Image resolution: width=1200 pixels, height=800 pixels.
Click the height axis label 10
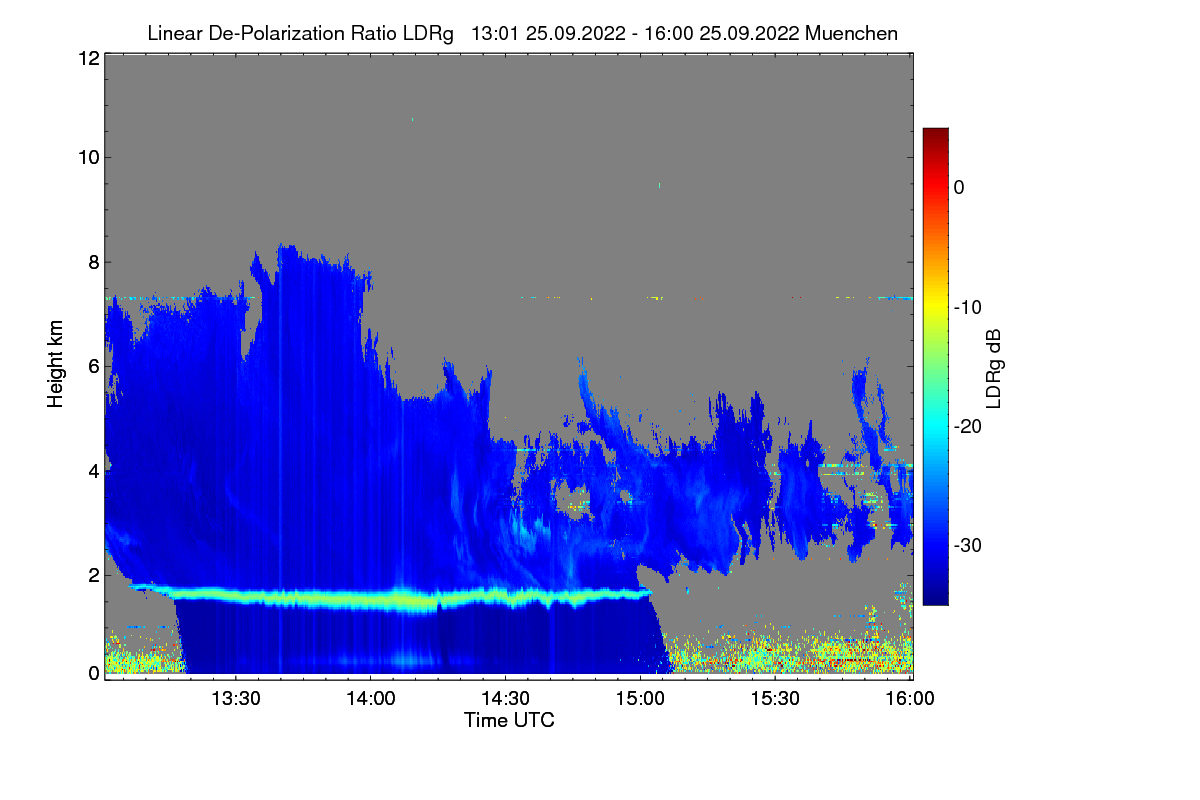87,157
